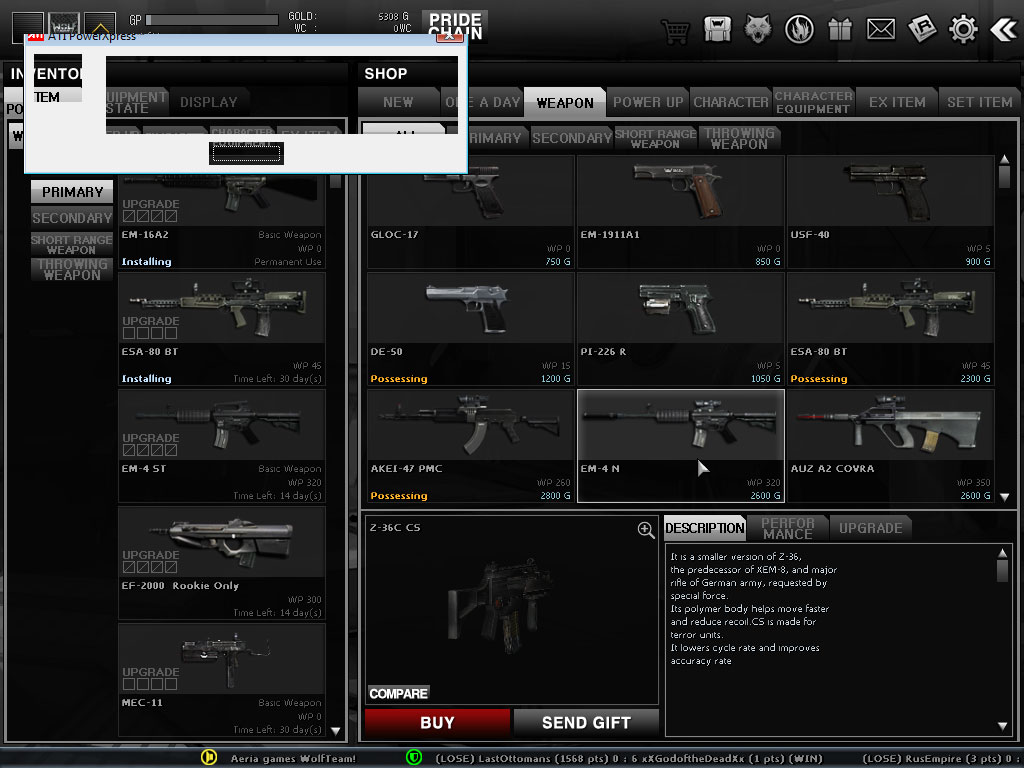Click the Z-36C CS weapon preview image

tap(503, 607)
